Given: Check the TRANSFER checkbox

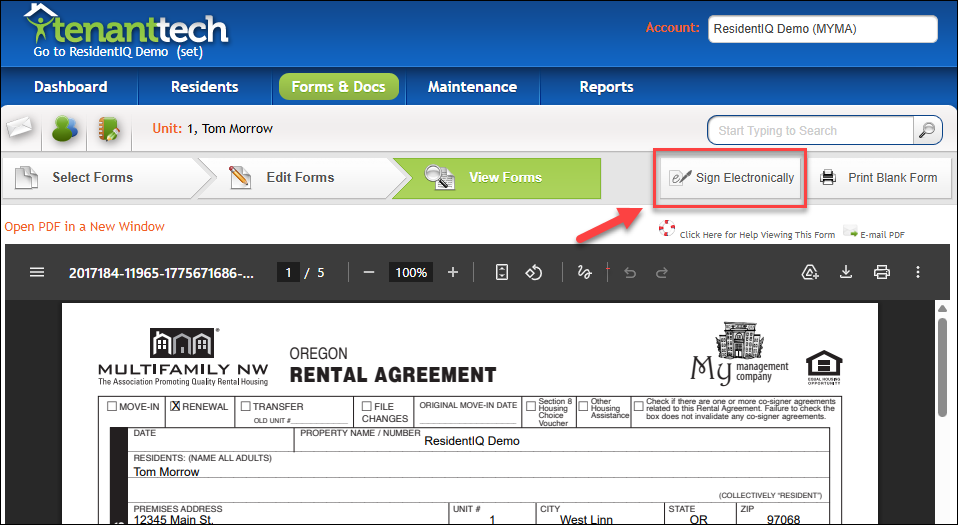Looking at the screenshot, I should (246, 406).
